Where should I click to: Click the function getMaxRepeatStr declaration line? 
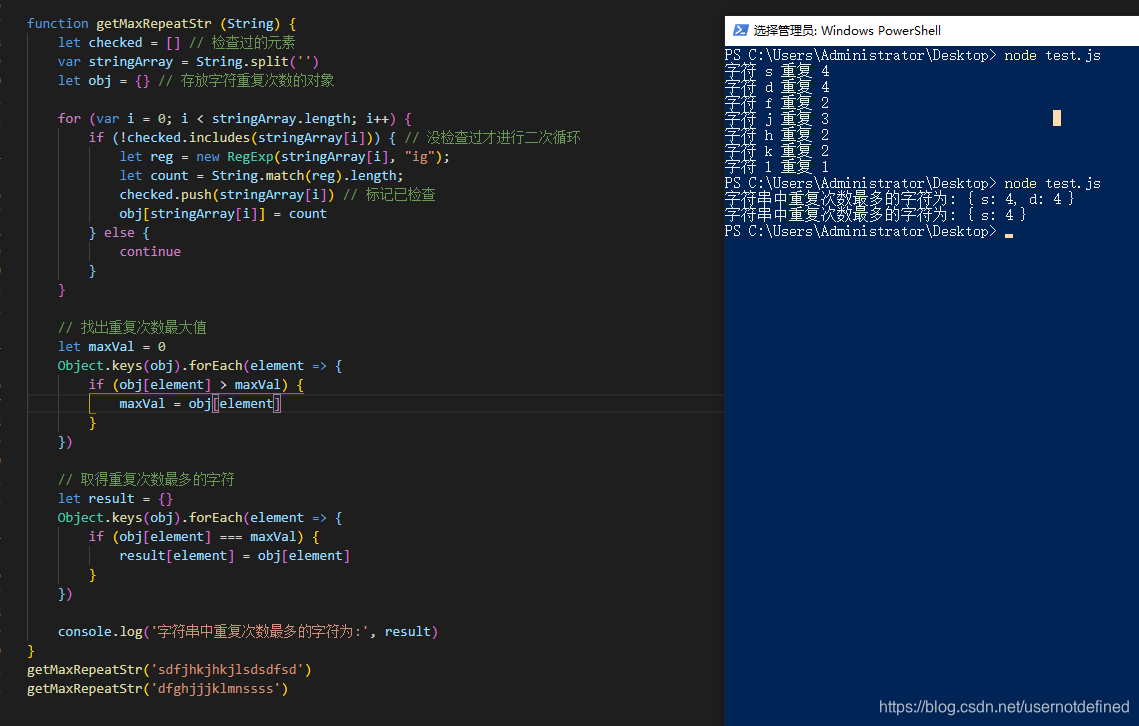[x=161, y=23]
